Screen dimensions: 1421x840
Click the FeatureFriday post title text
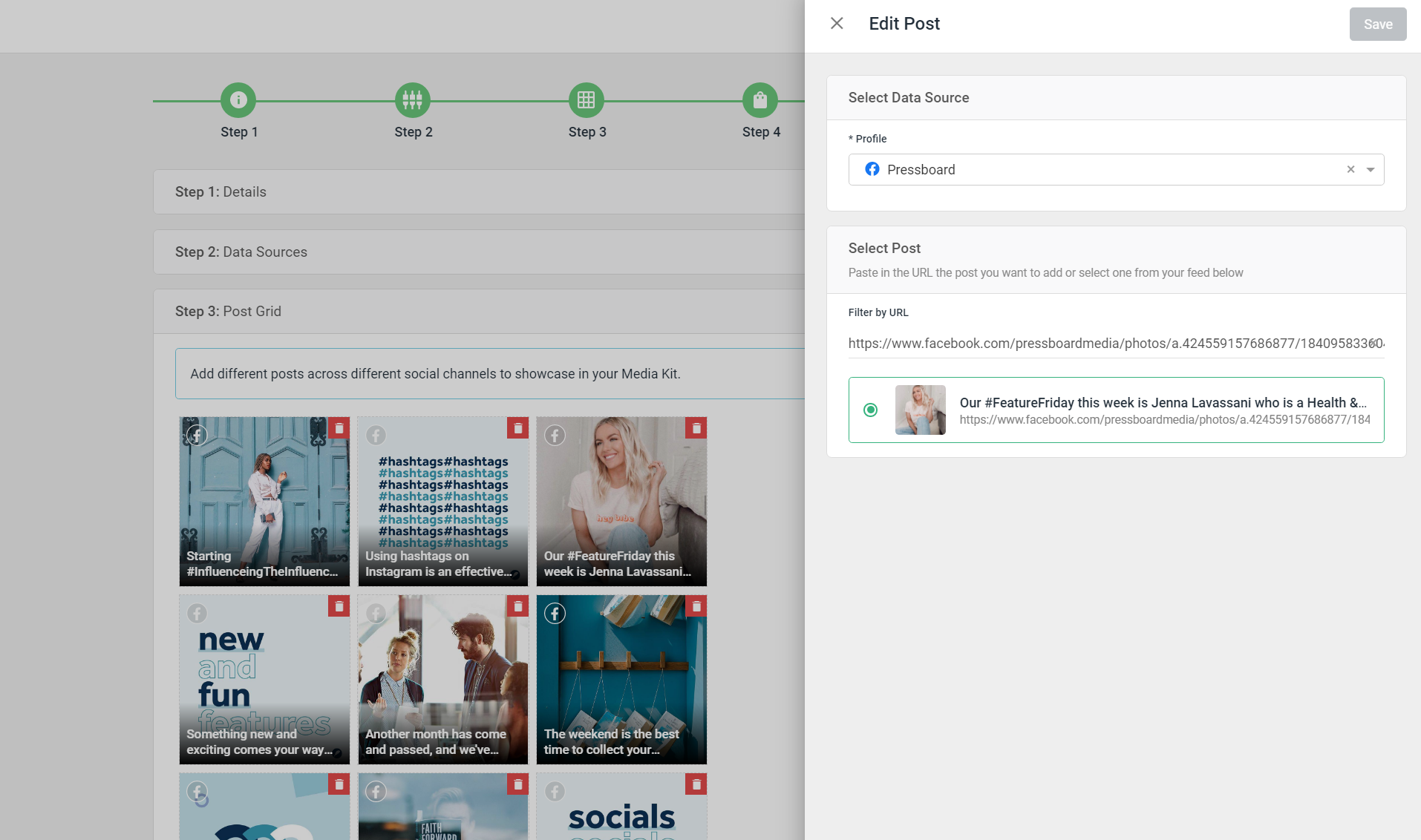[x=1163, y=402]
